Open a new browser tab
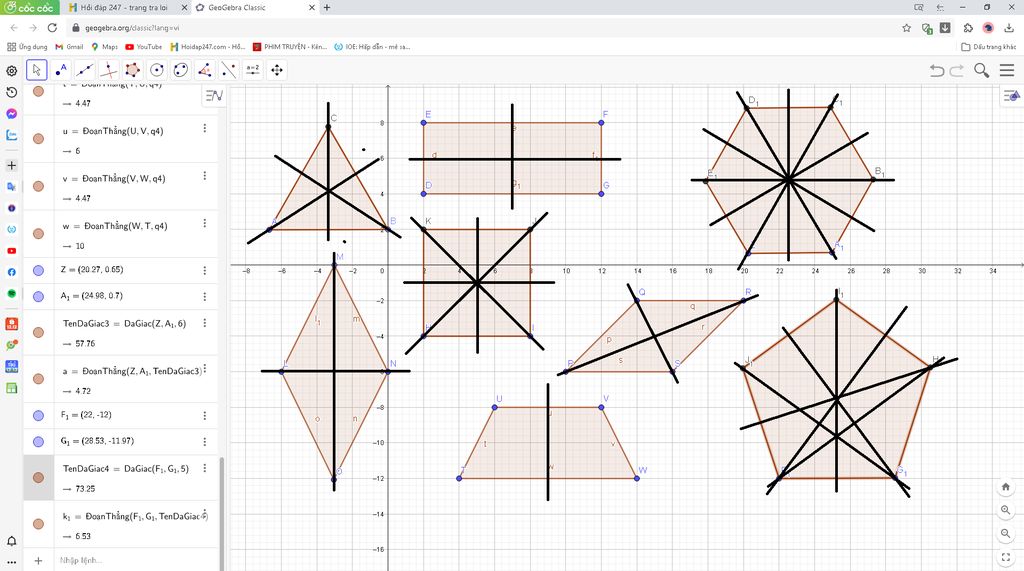The width and height of the screenshot is (1024, 571). (x=327, y=8)
